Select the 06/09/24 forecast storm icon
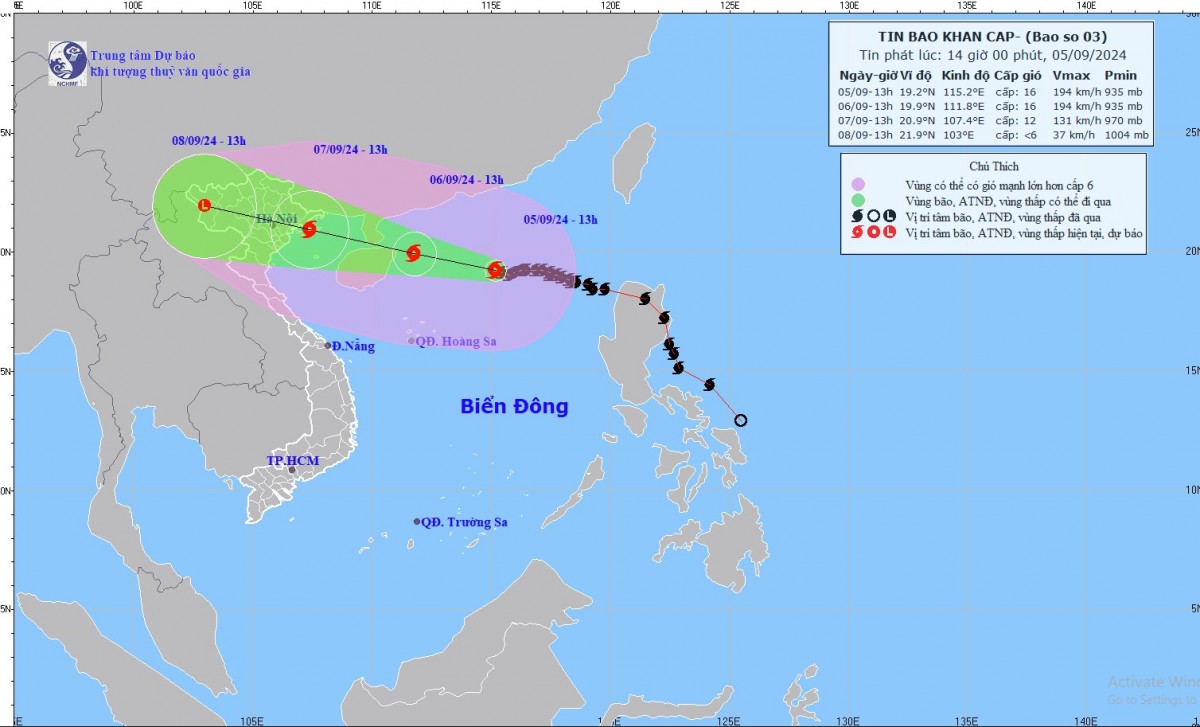This screenshot has width=1200, height=727. (413, 254)
